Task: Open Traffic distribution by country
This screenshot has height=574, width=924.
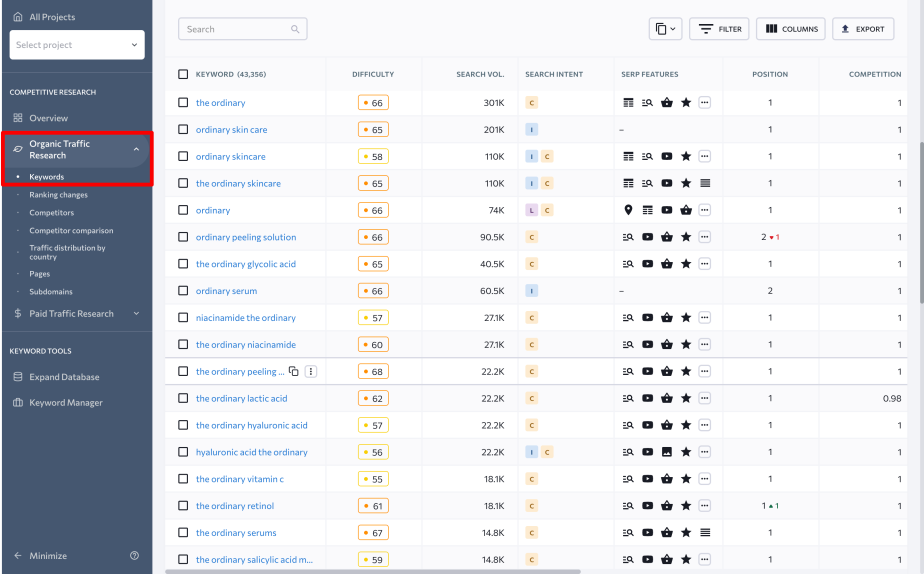Action: pos(67,252)
